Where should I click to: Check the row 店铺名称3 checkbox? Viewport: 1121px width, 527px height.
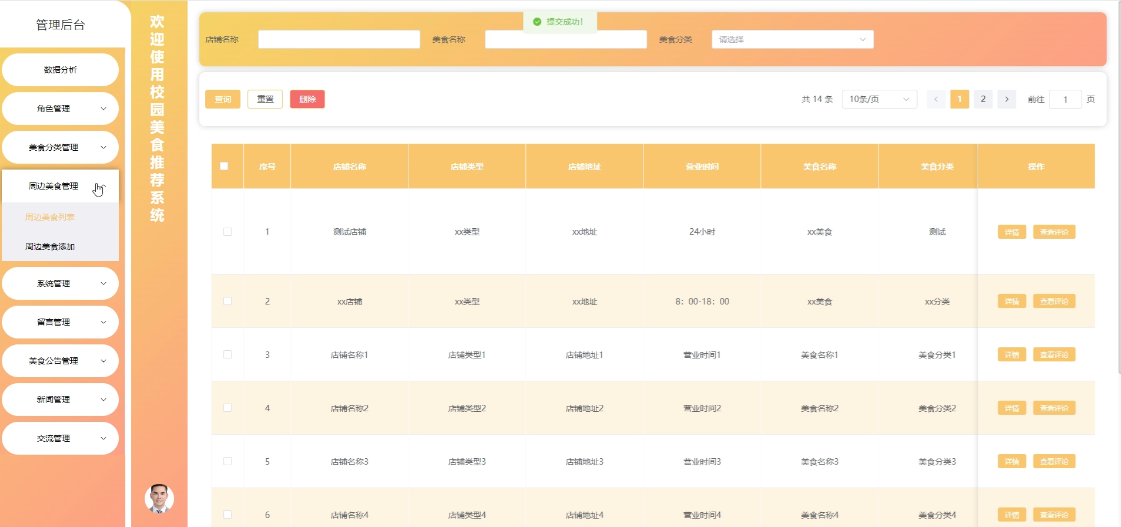coord(227,461)
